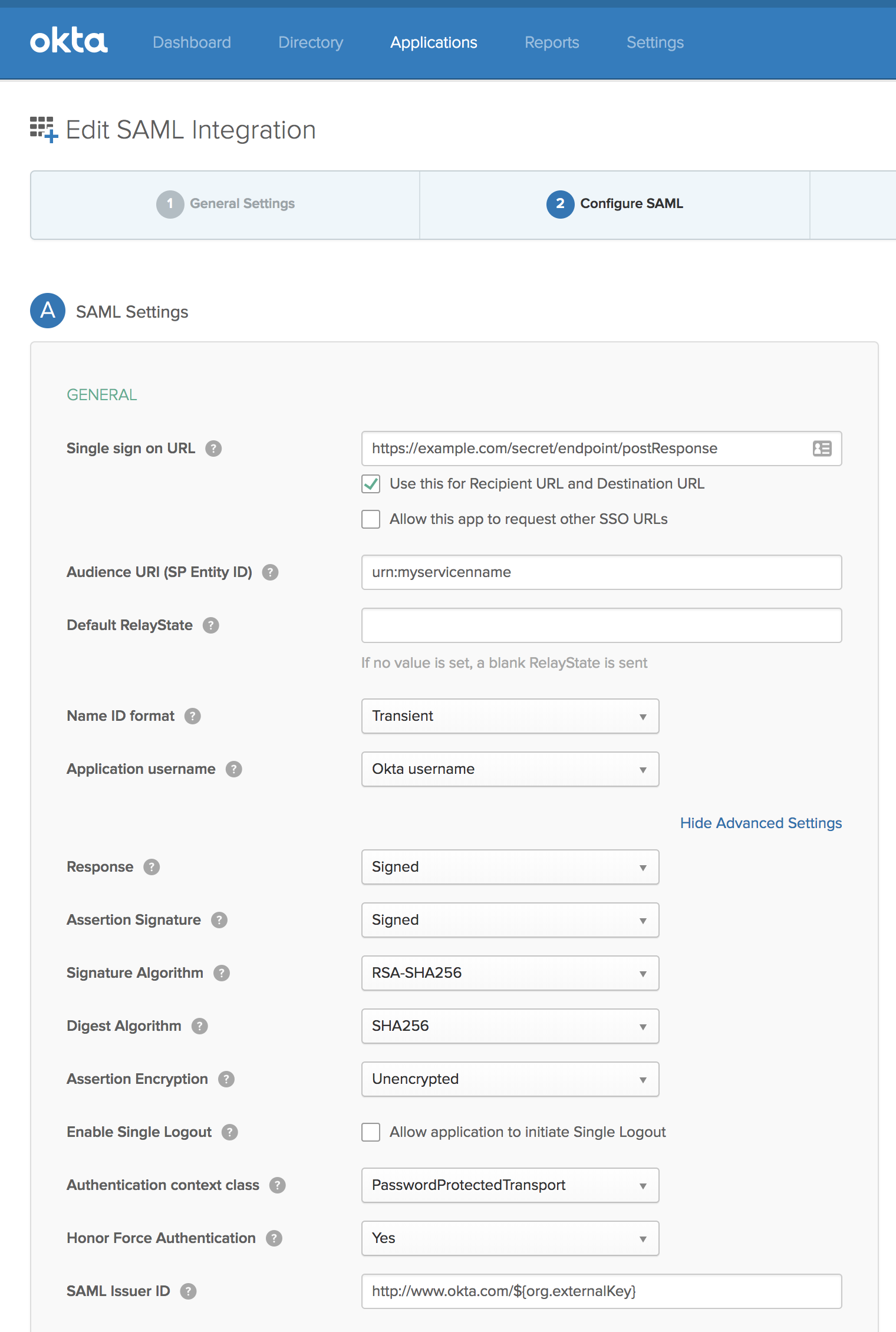Click the GENERAL section heading
Image resolution: width=896 pixels, height=1332 pixels.
tap(102, 395)
